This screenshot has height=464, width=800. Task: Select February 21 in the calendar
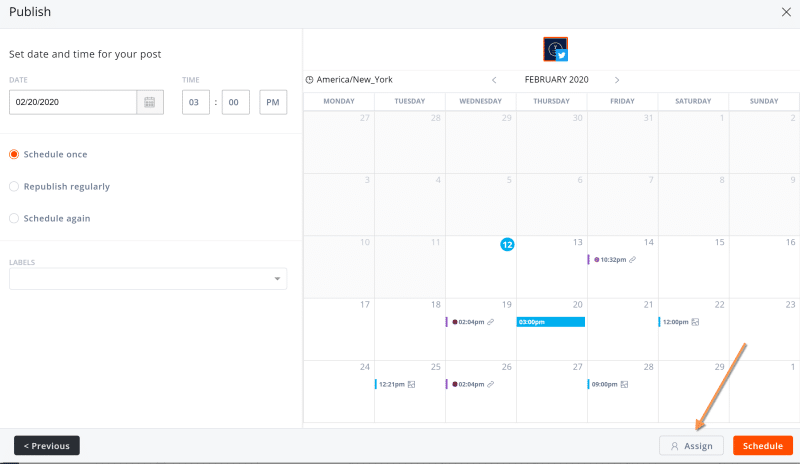tap(648, 304)
